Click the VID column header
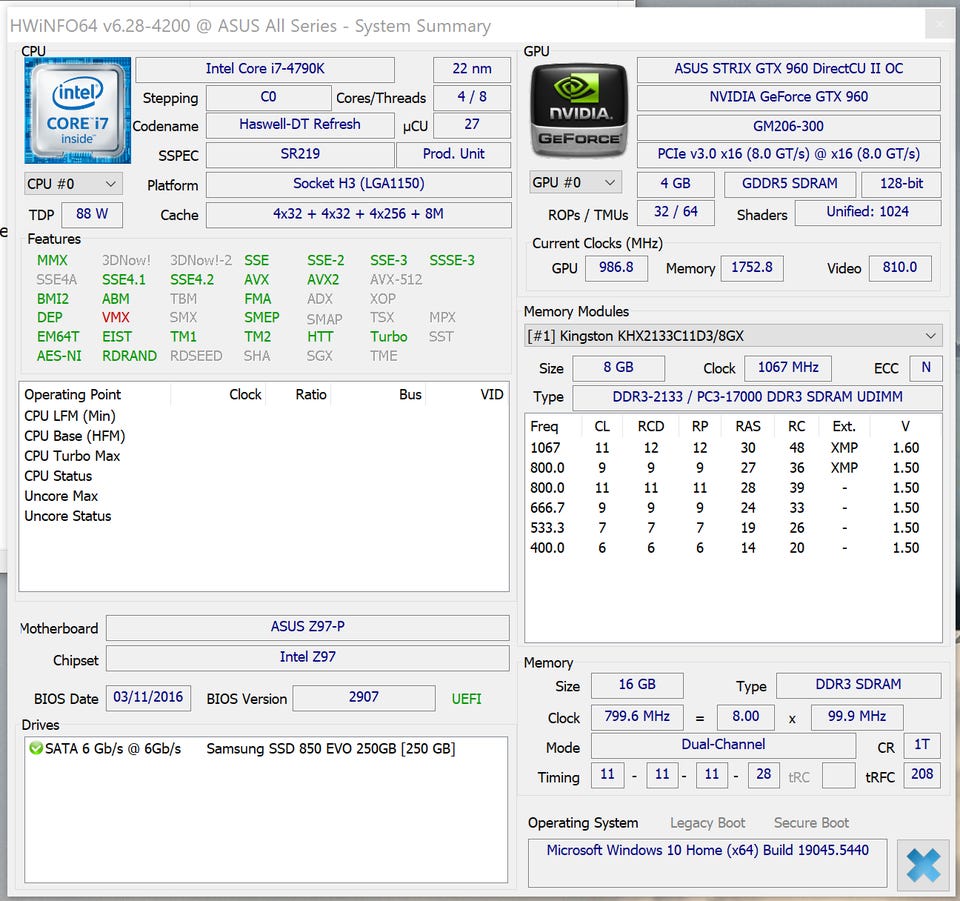This screenshot has height=901, width=960. (x=491, y=395)
